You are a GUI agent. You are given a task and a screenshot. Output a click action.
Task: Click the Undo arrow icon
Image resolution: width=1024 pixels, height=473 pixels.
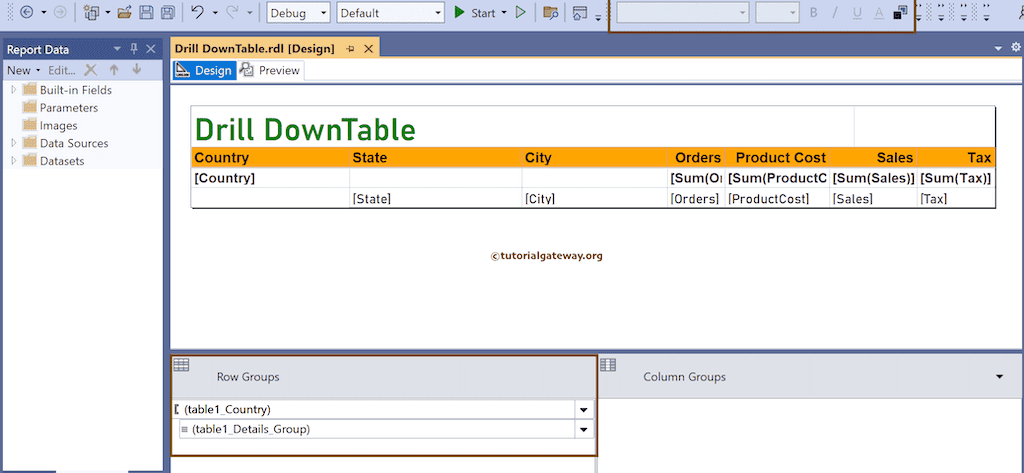pos(198,13)
